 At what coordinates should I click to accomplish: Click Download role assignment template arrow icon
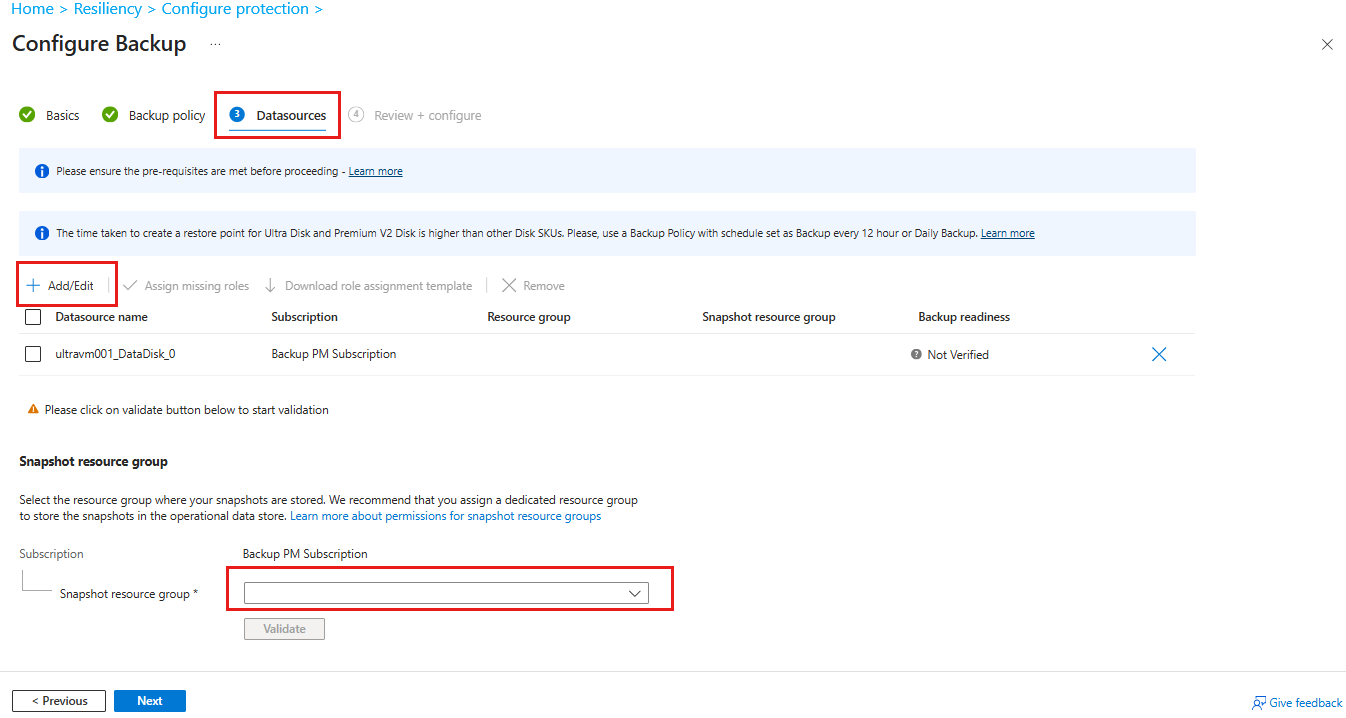tap(270, 286)
